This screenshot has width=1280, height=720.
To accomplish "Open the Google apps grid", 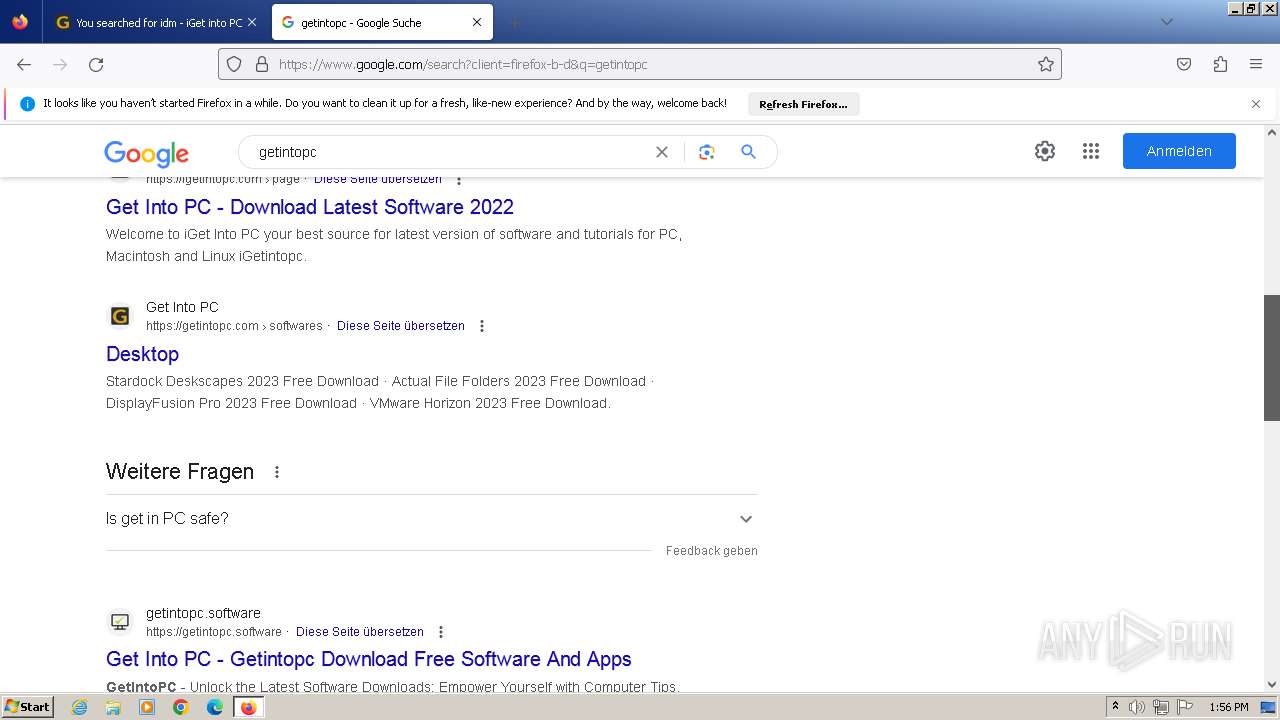I will tap(1091, 151).
